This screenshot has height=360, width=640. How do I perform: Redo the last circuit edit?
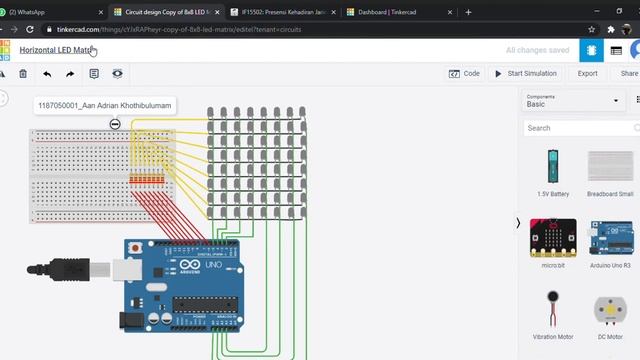click(x=70, y=74)
